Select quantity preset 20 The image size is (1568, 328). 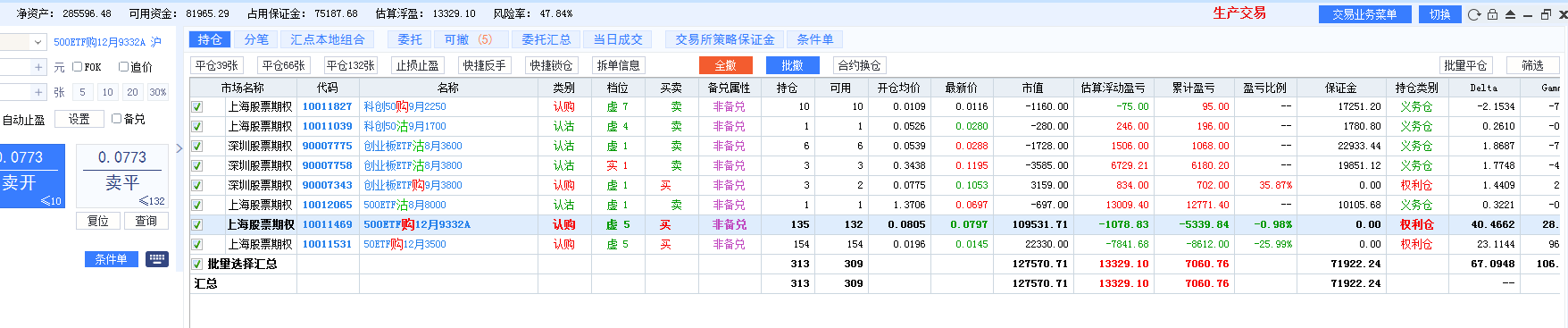pyautogui.click(x=132, y=92)
